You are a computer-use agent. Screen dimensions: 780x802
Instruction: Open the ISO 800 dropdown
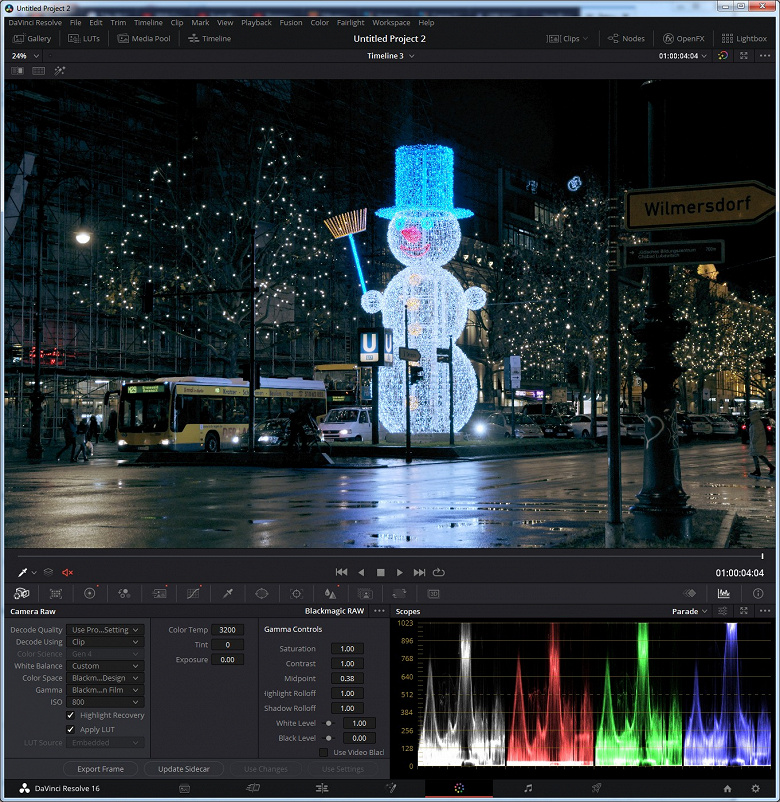tap(106, 702)
